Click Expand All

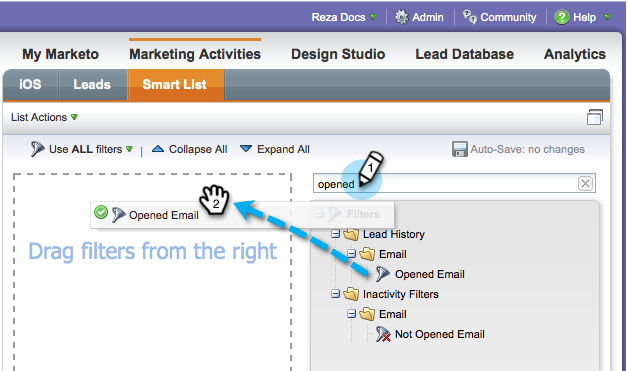(x=283, y=149)
